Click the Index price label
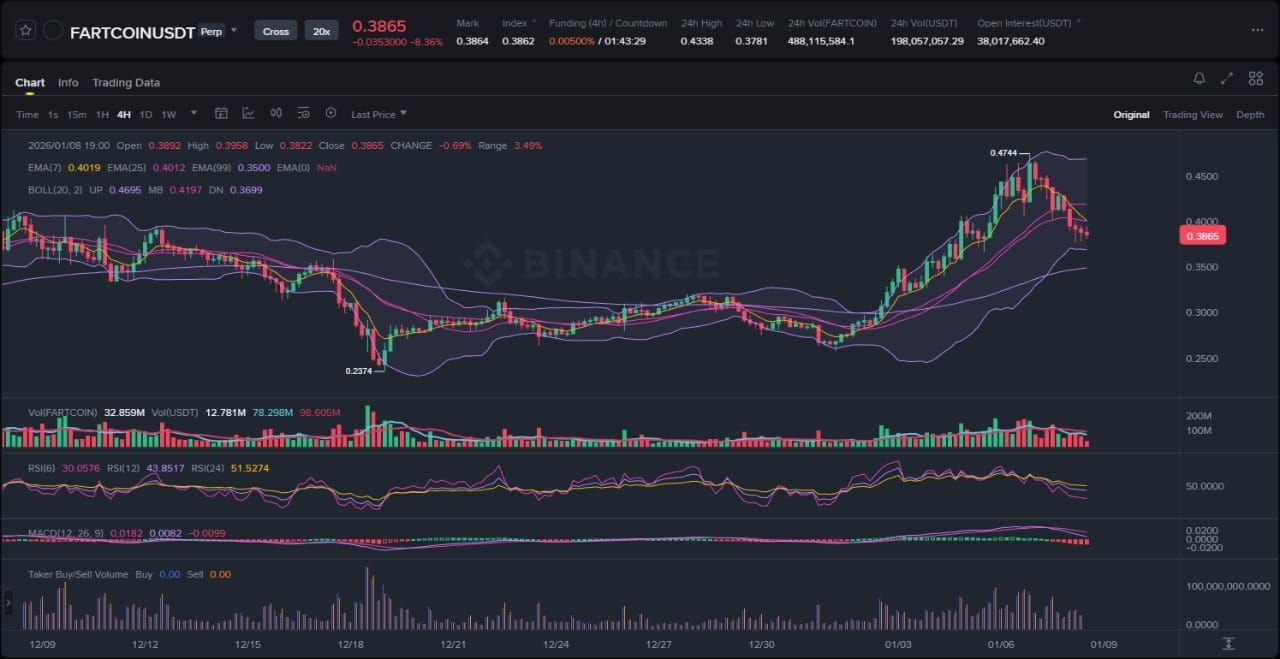This screenshot has height=659, width=1280. click(514, 23)
